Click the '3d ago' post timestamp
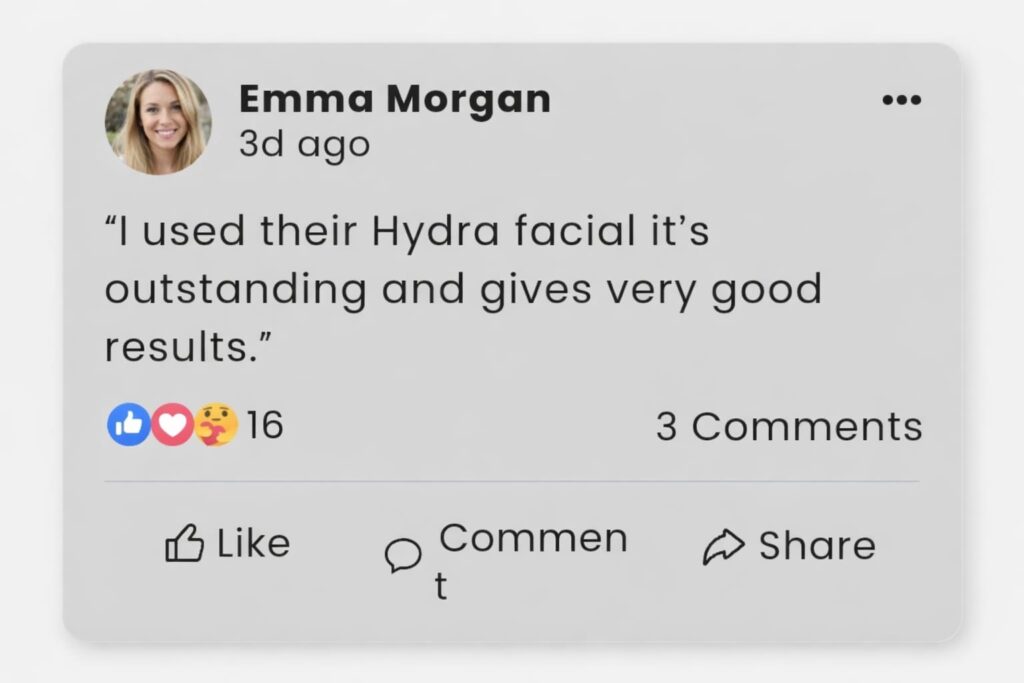 point(304,145)
